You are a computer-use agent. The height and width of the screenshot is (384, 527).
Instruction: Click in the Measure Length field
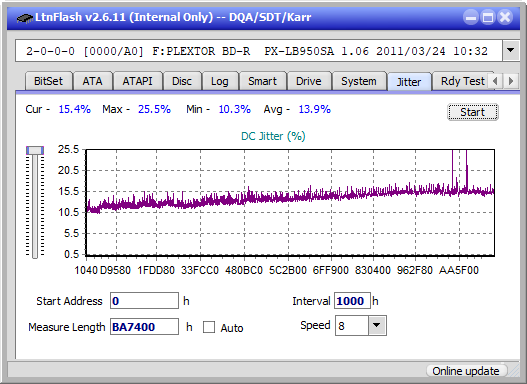[x=145, y=327]
